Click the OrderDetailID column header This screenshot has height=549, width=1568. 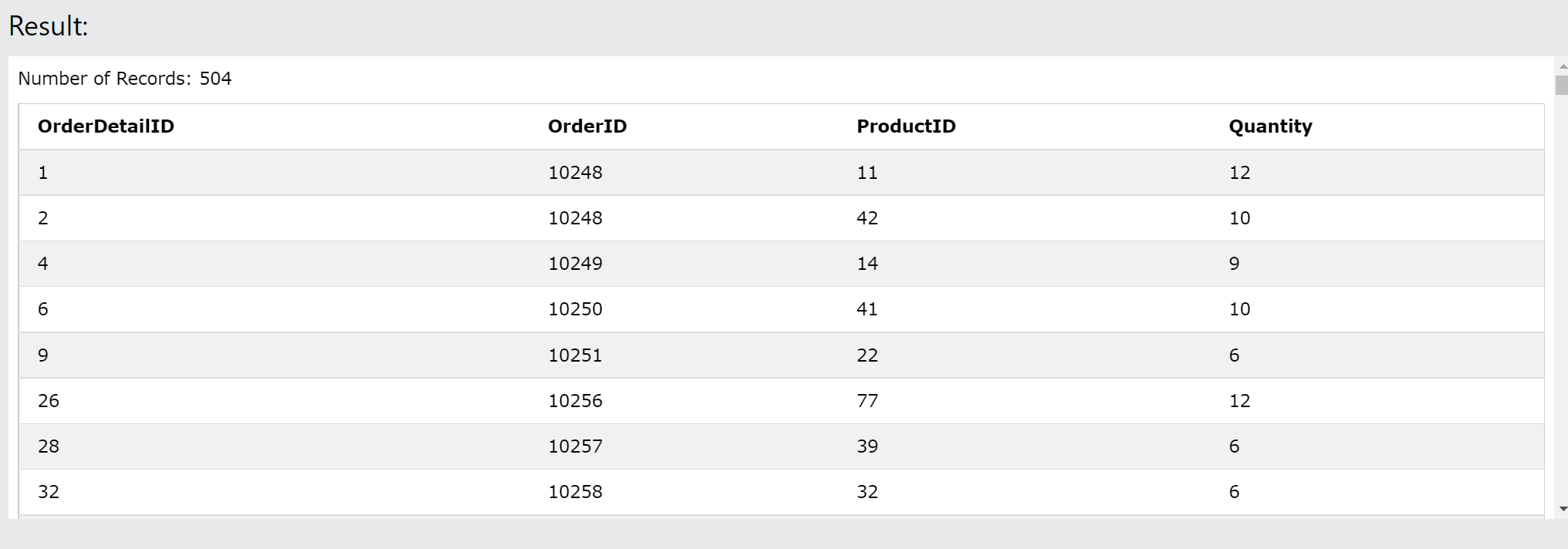[x=106, y=126]
